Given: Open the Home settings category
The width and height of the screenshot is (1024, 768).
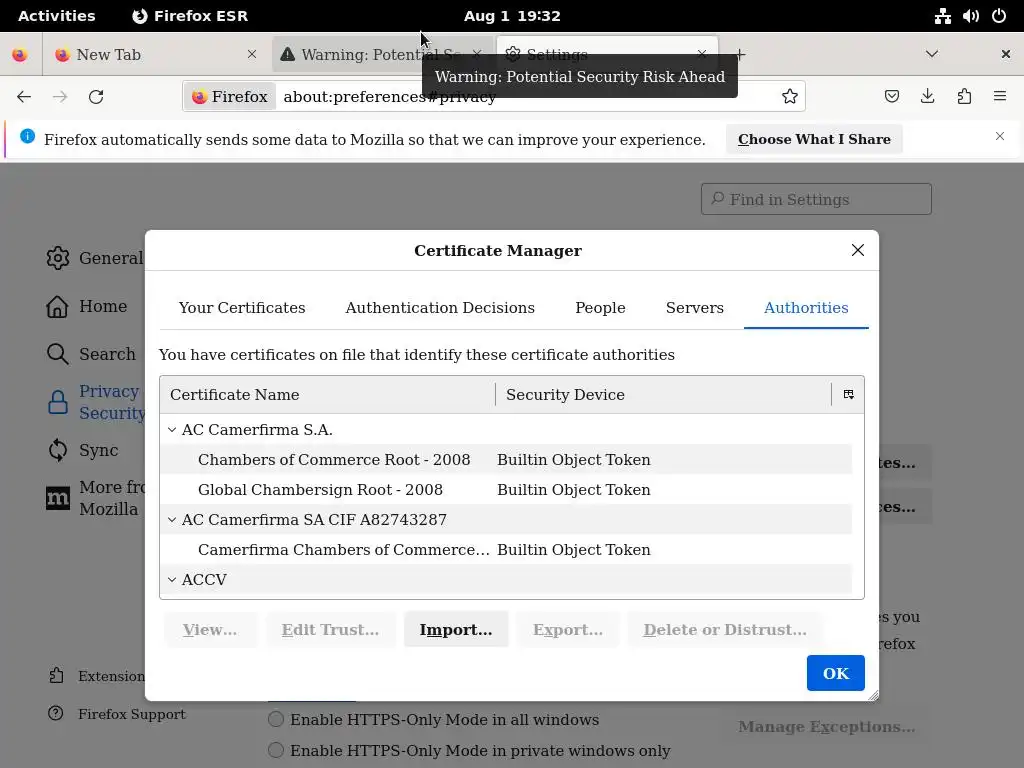Looking at the screenshot, I should [86, 306].
